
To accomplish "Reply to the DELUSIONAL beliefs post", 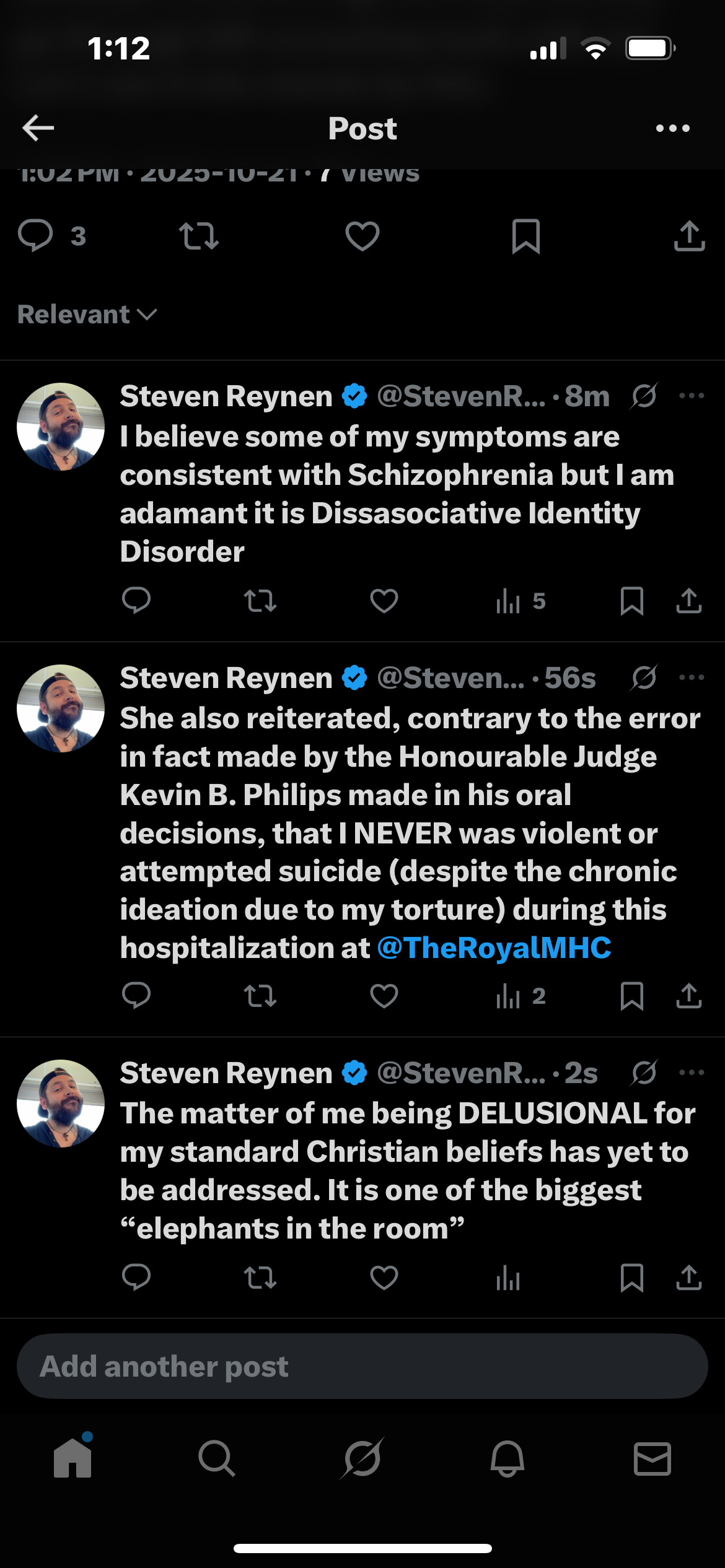I will [136, 1277].
